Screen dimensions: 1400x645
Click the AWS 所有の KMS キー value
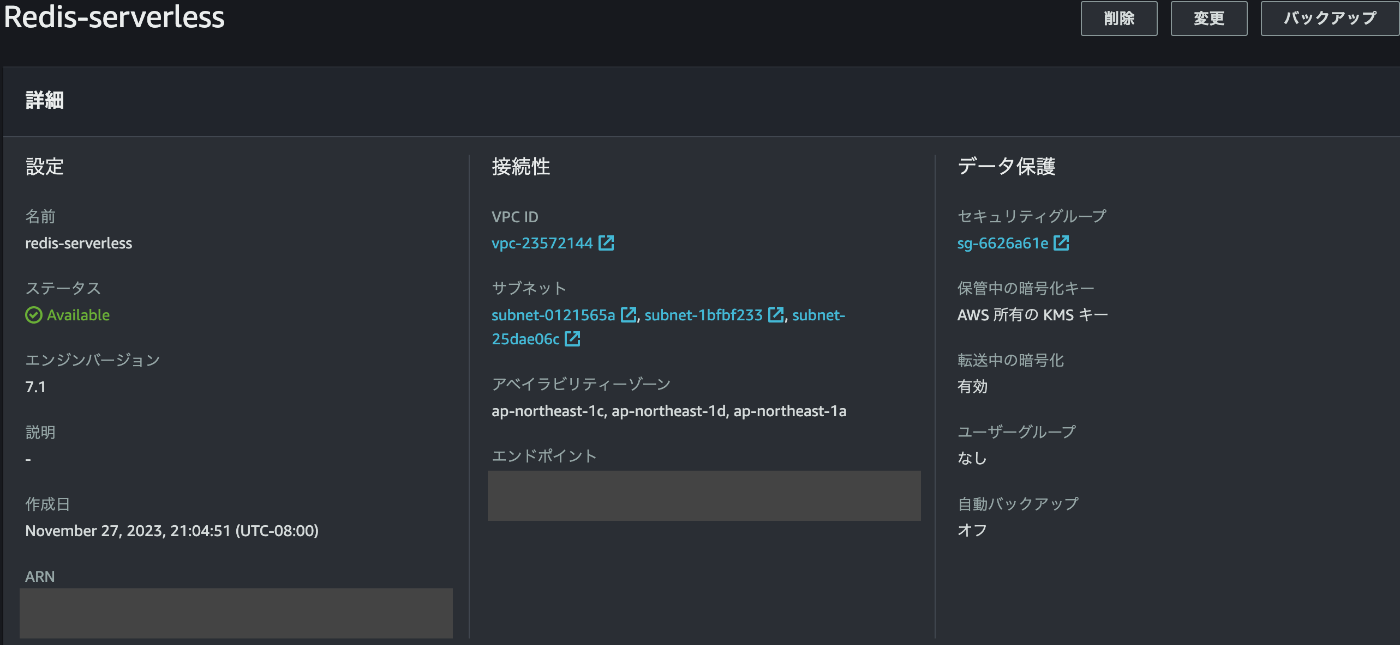[x=1033, y=315]
